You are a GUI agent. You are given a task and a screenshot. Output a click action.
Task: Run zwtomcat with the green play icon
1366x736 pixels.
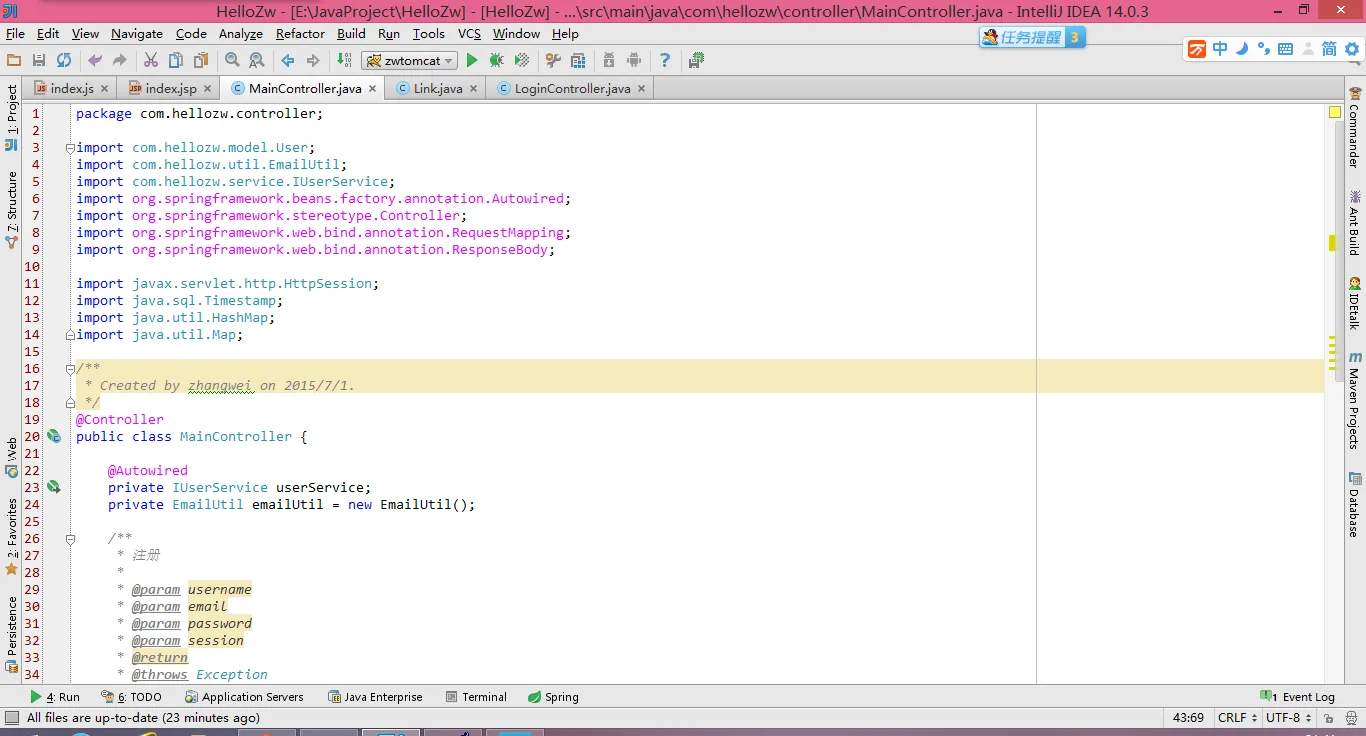[x=472, y=61]
